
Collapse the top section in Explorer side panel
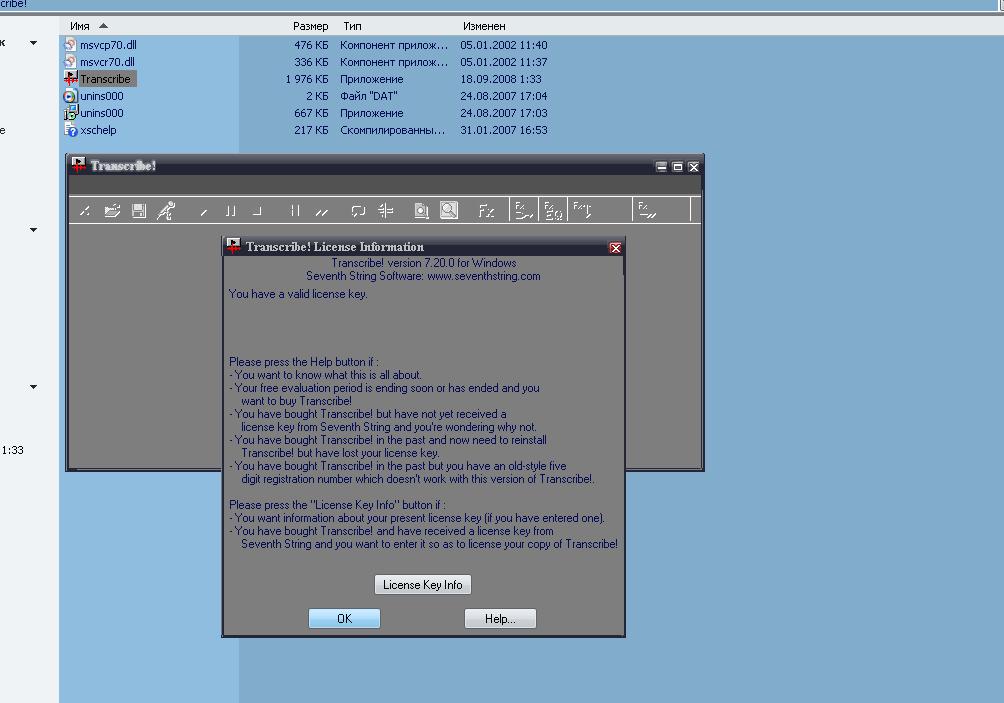(x=33, y=43)
